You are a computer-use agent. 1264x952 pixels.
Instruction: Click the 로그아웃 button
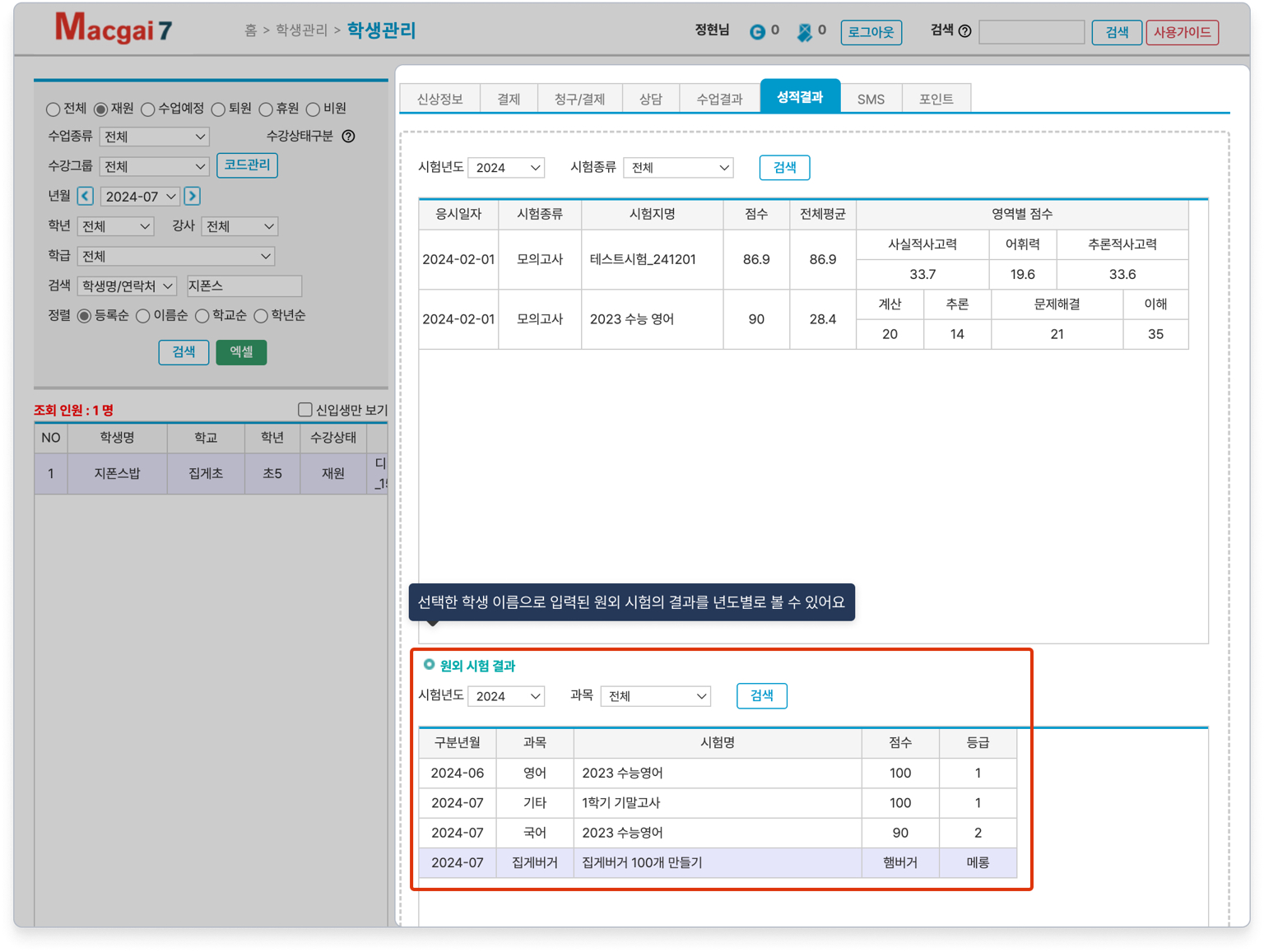pyautogui.click(x=871, y=32)
